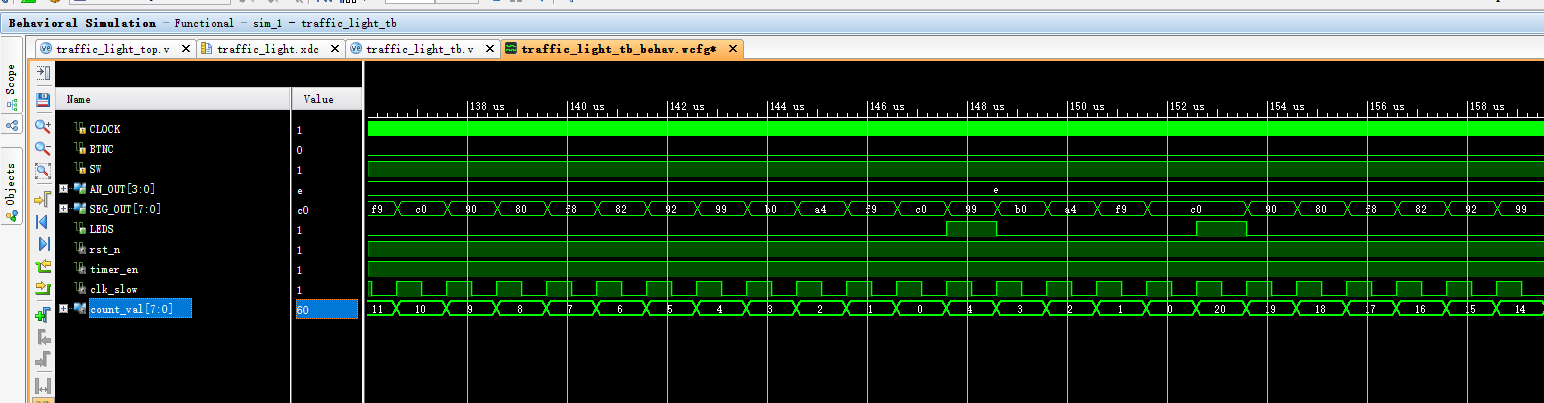Select the LEDS signal
The image size is (1544, 403).
pyautogui.click(x=101, y=229)
